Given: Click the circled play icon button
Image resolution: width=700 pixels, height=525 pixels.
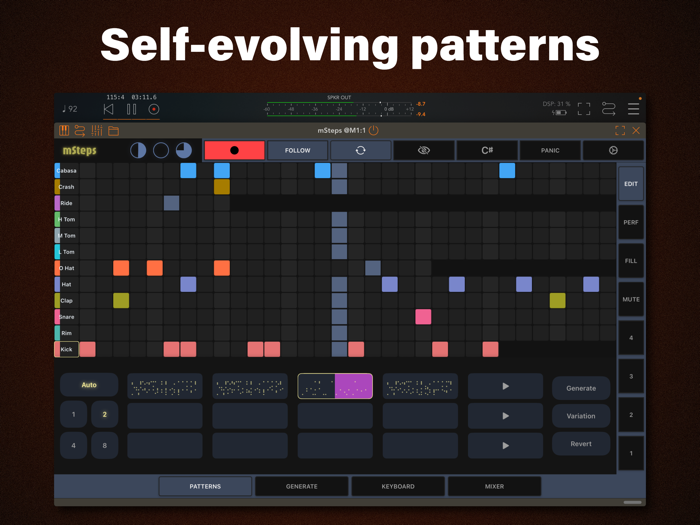Looking at the screenshot, I should tap(613, 150).
